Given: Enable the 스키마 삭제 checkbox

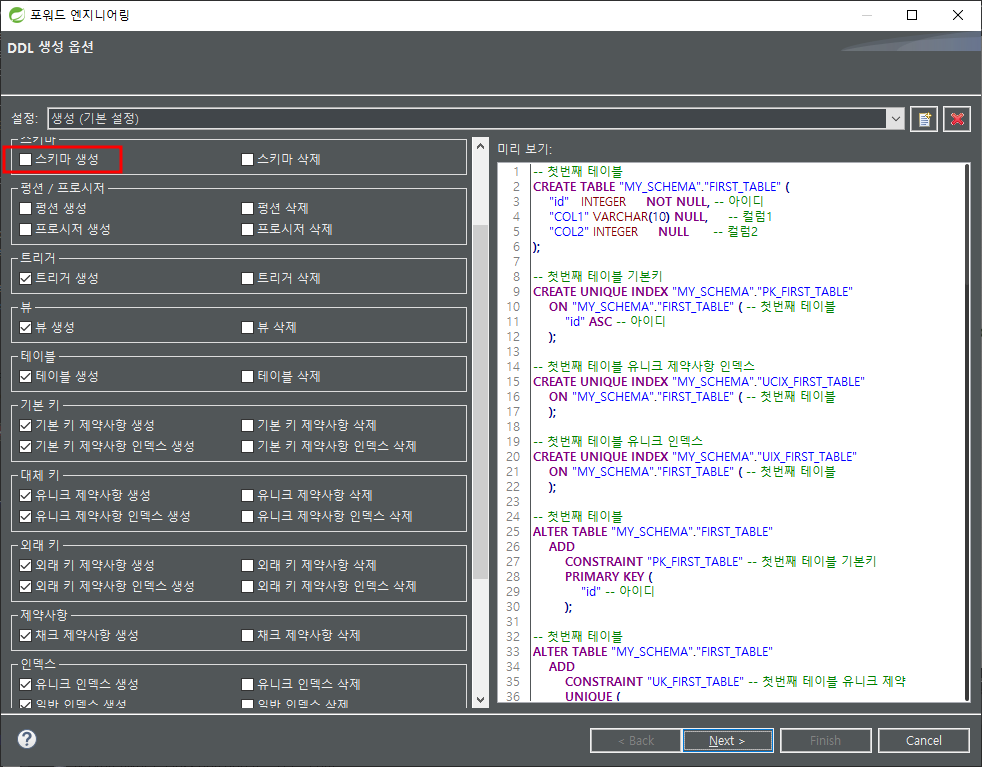Looking at the screenshot, I should [247, 159].
